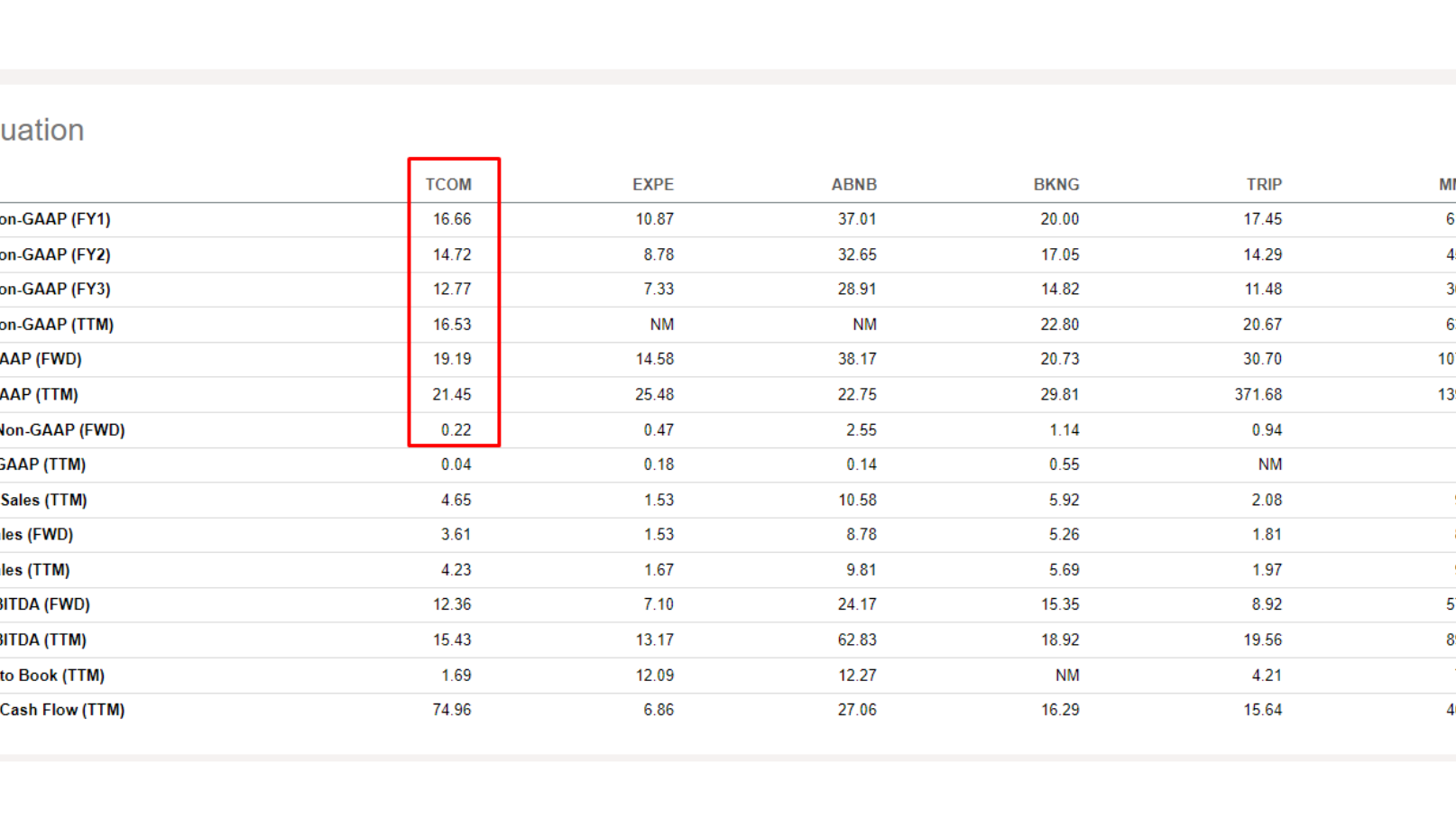Screen dimensions: 1456x819
Task: Click the TRIP value 4.21
Action: click(1267, 675)
